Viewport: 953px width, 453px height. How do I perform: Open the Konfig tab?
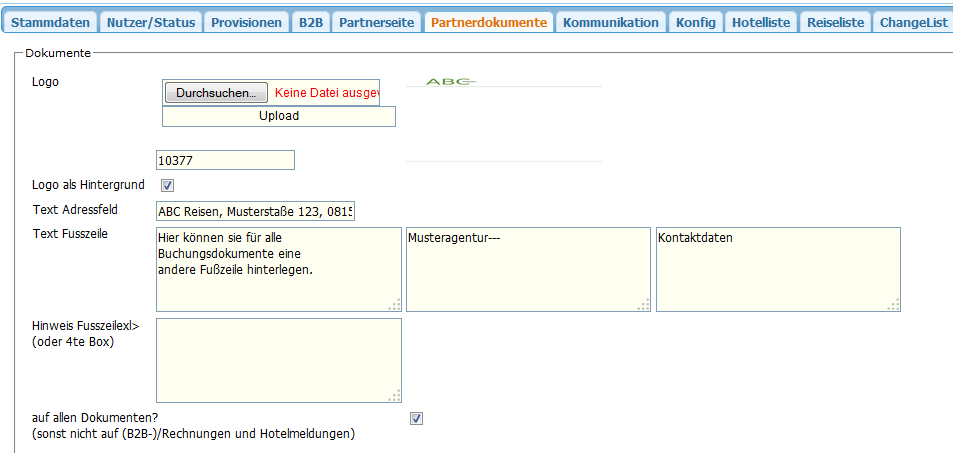pos(695,22)
